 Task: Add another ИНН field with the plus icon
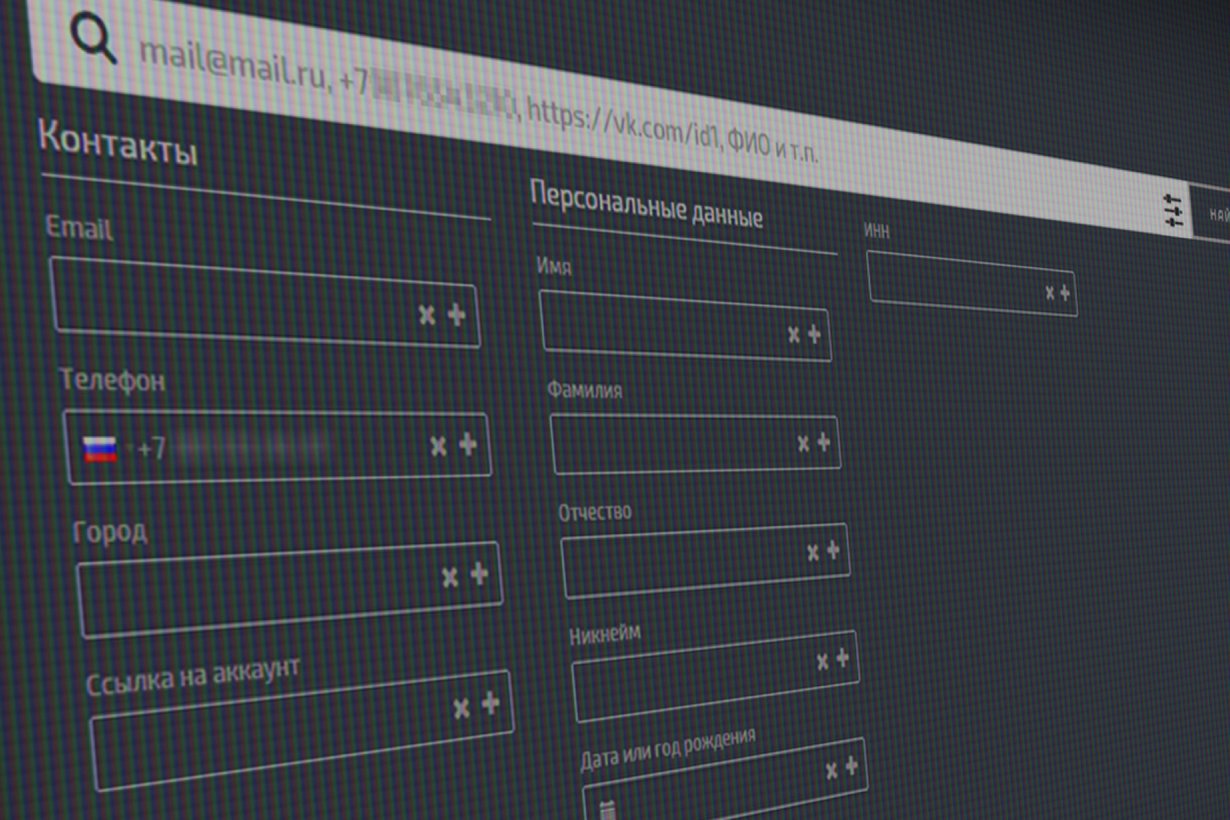[x=1064, y=293]
